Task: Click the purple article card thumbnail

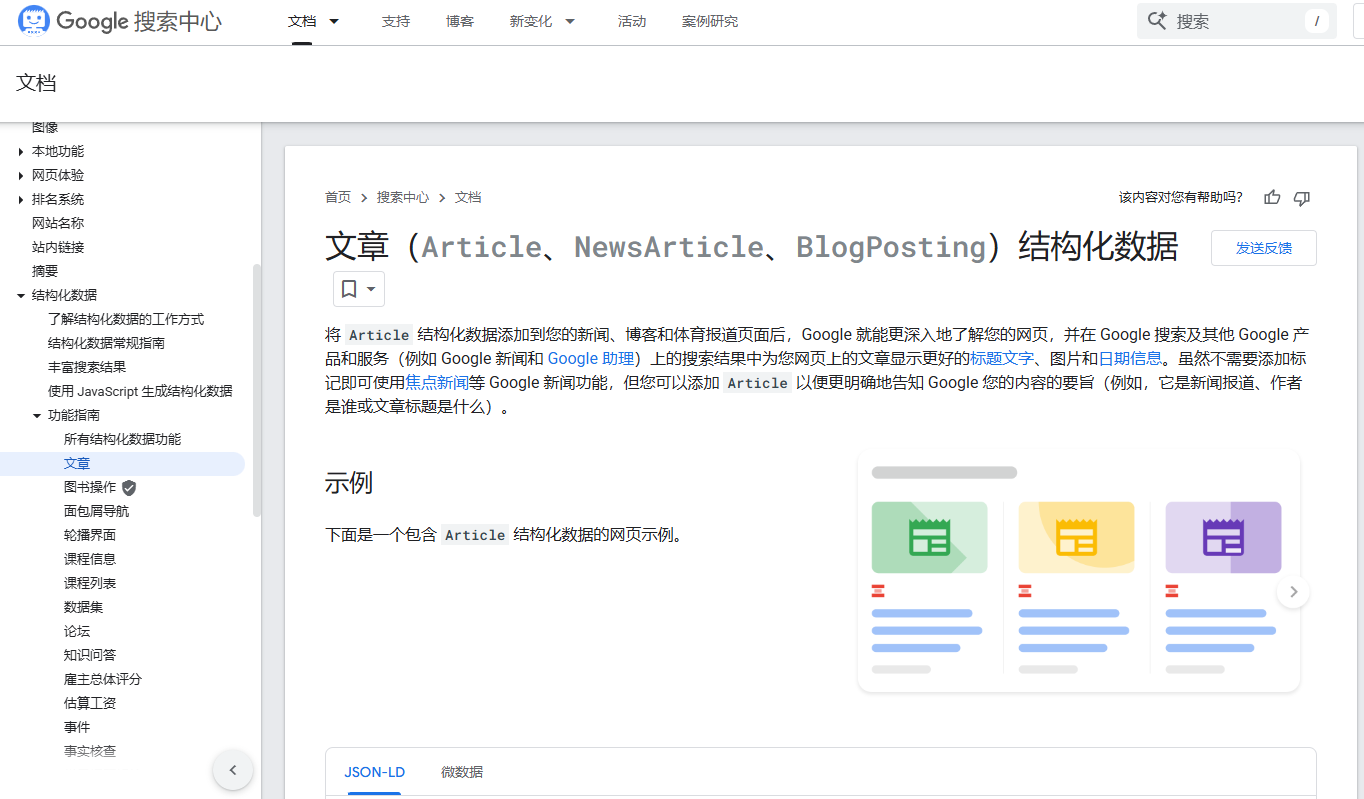Action: [x=1223, y=537]
